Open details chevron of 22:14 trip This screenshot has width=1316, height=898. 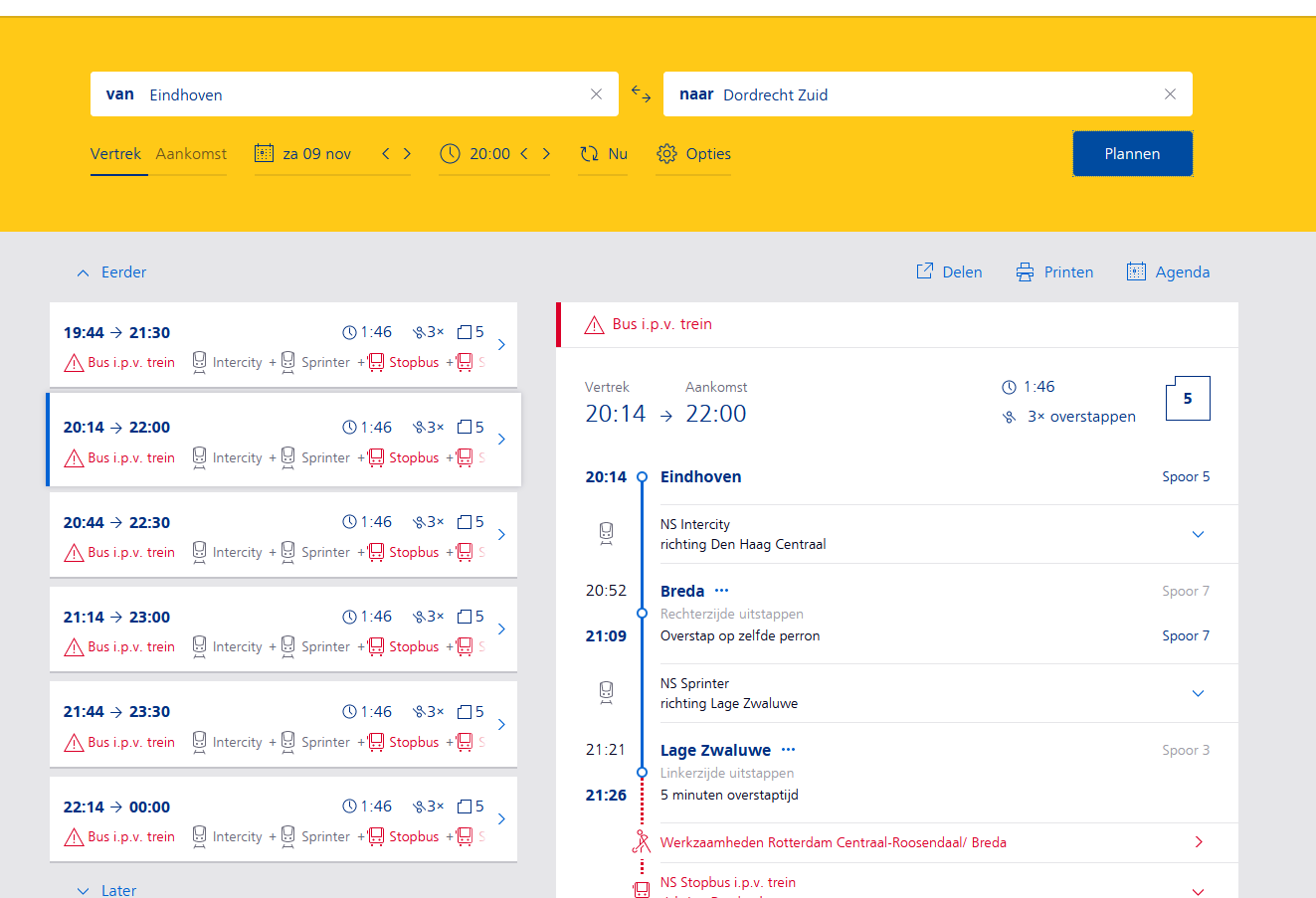(501, 818)
